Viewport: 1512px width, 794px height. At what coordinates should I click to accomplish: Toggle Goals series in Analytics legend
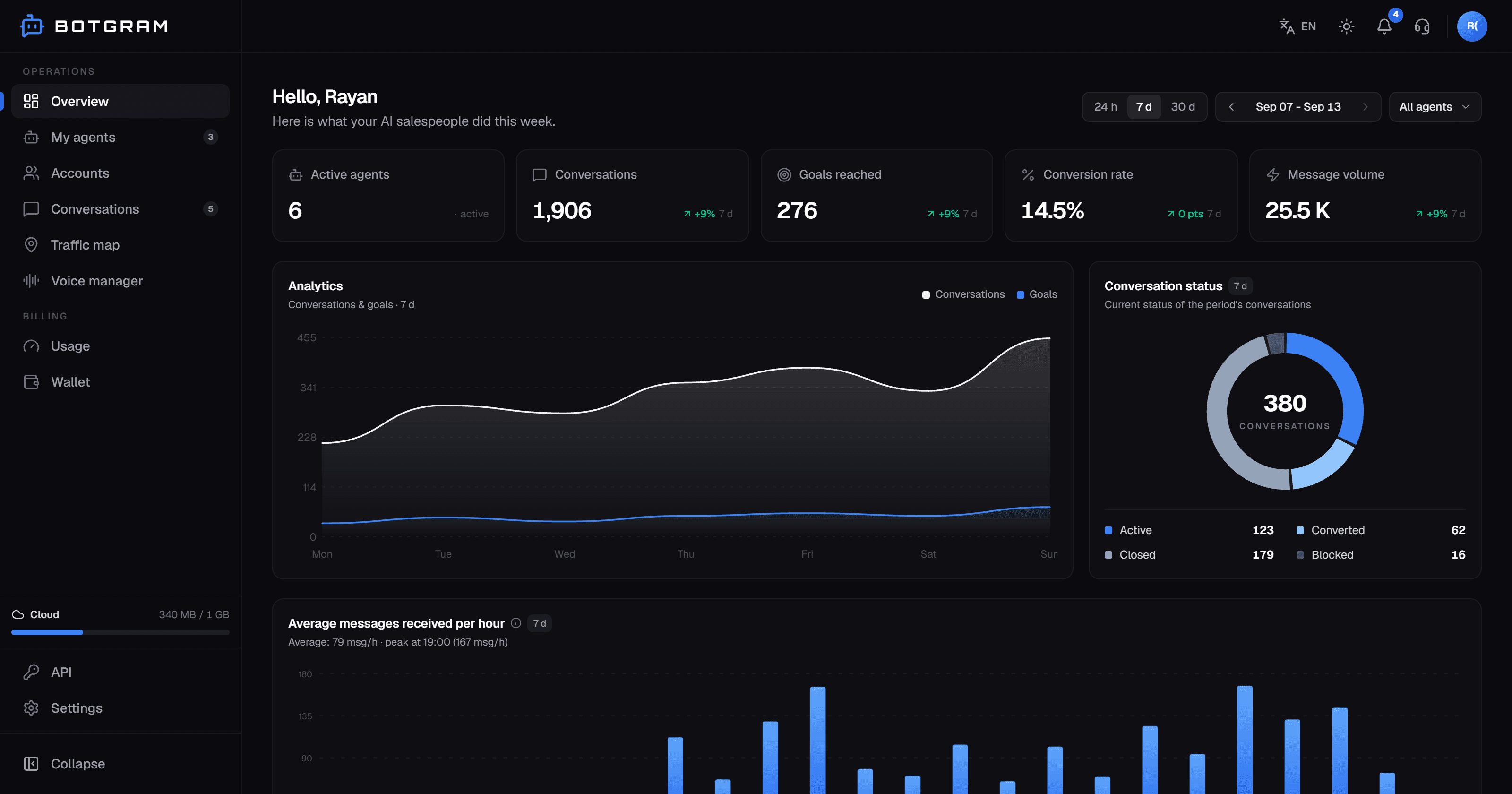coord(1037,294)
